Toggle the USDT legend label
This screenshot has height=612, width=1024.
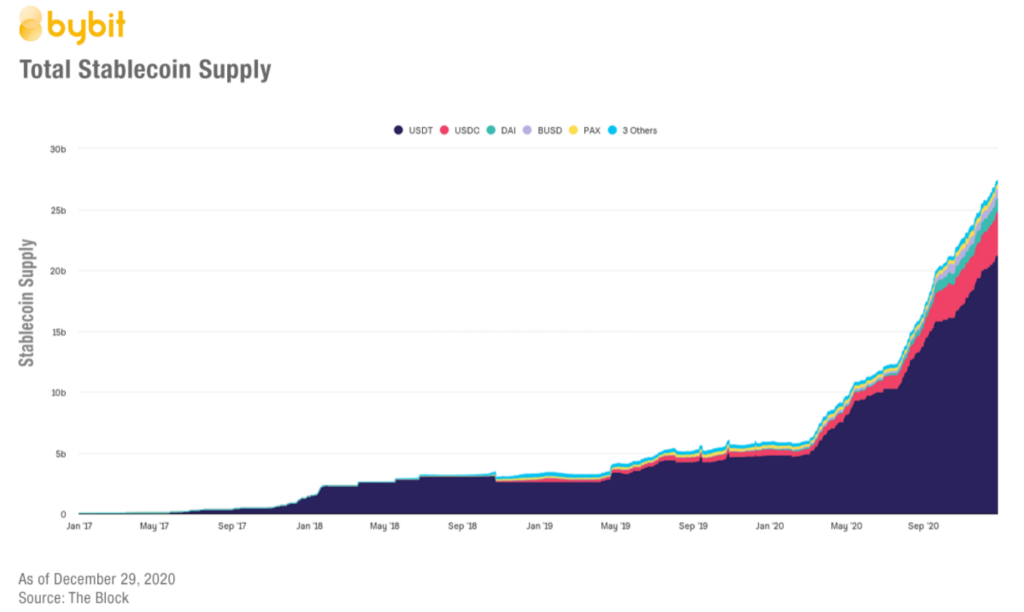tap(421, 131)
